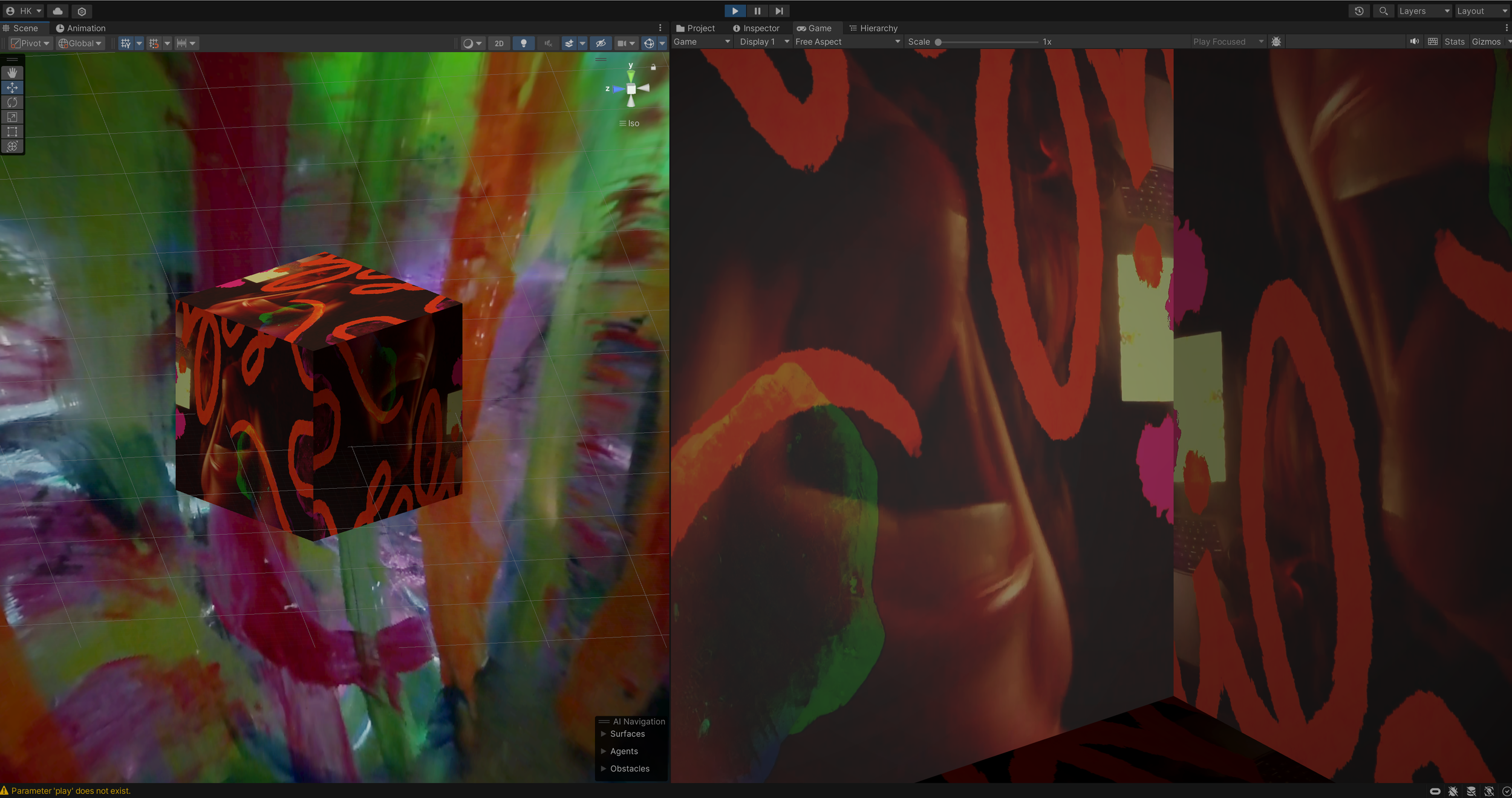Click the auto-refresh disabled status icon
The height and width of the screenshot is (798, 1512).
pos(1489,791)
